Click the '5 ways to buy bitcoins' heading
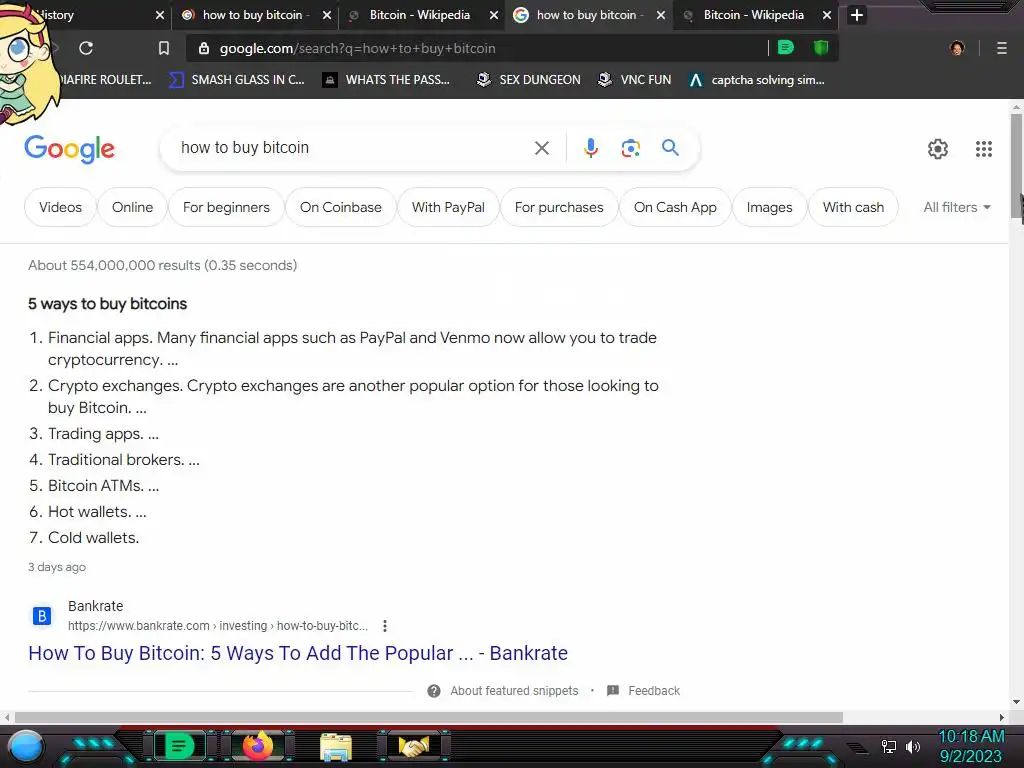 tap(107, 304)
